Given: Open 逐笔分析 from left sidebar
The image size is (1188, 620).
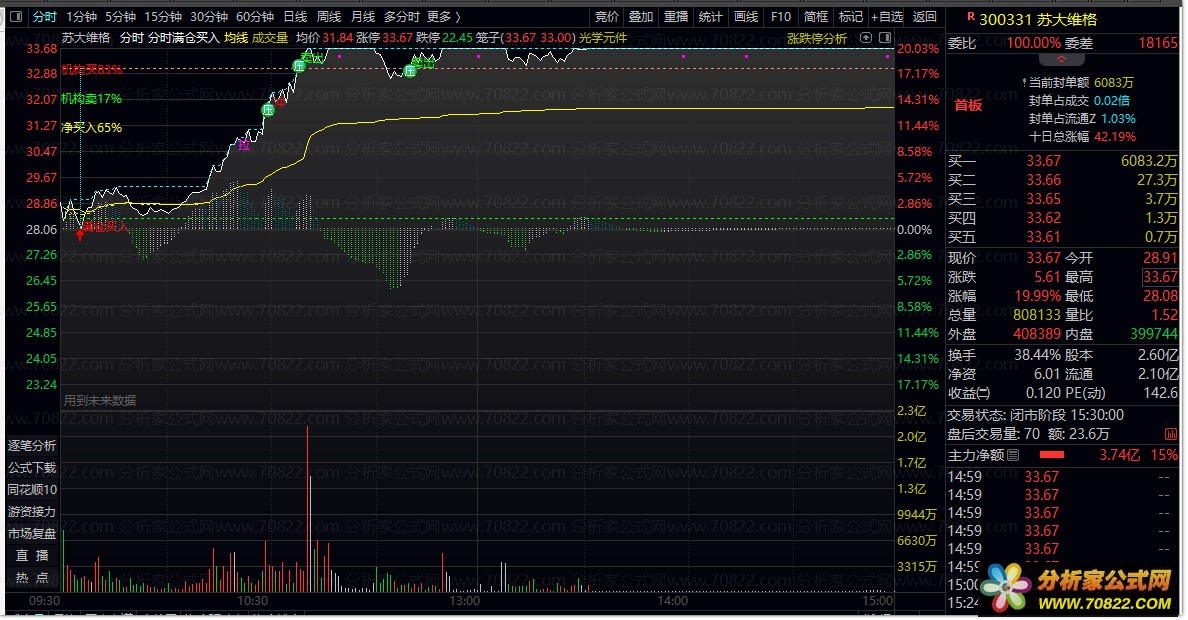Looking at the screenshot, I should point(32,446).
